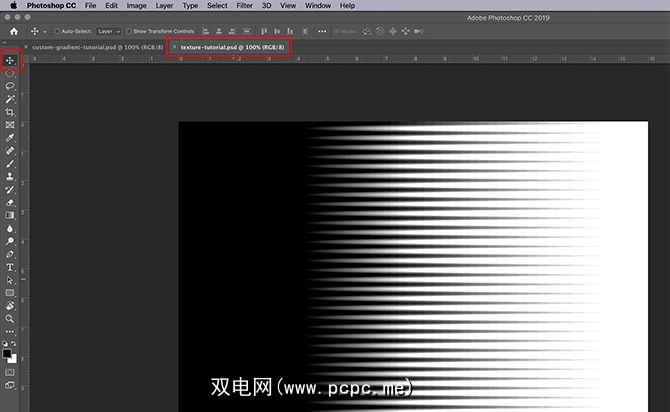Image resolution: width=670 pixels, height=412 pixels.
Task: Click the align bottom edges icon
Action: [291, 31]
